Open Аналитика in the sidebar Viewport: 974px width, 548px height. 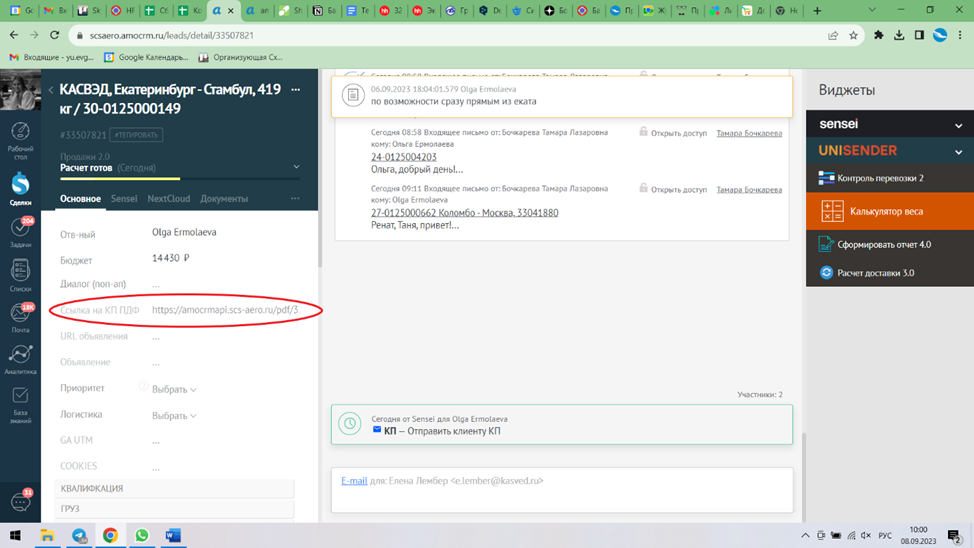point(20,359)
